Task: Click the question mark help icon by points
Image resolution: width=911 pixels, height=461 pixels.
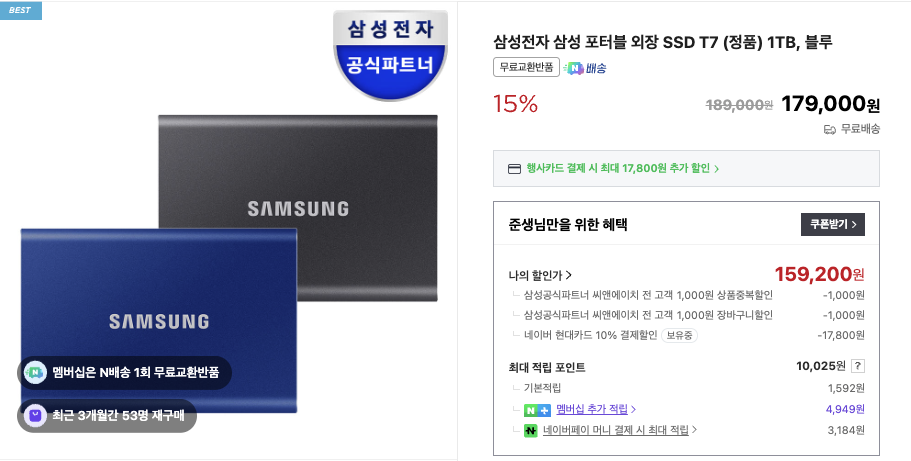Action: [858, 366]
